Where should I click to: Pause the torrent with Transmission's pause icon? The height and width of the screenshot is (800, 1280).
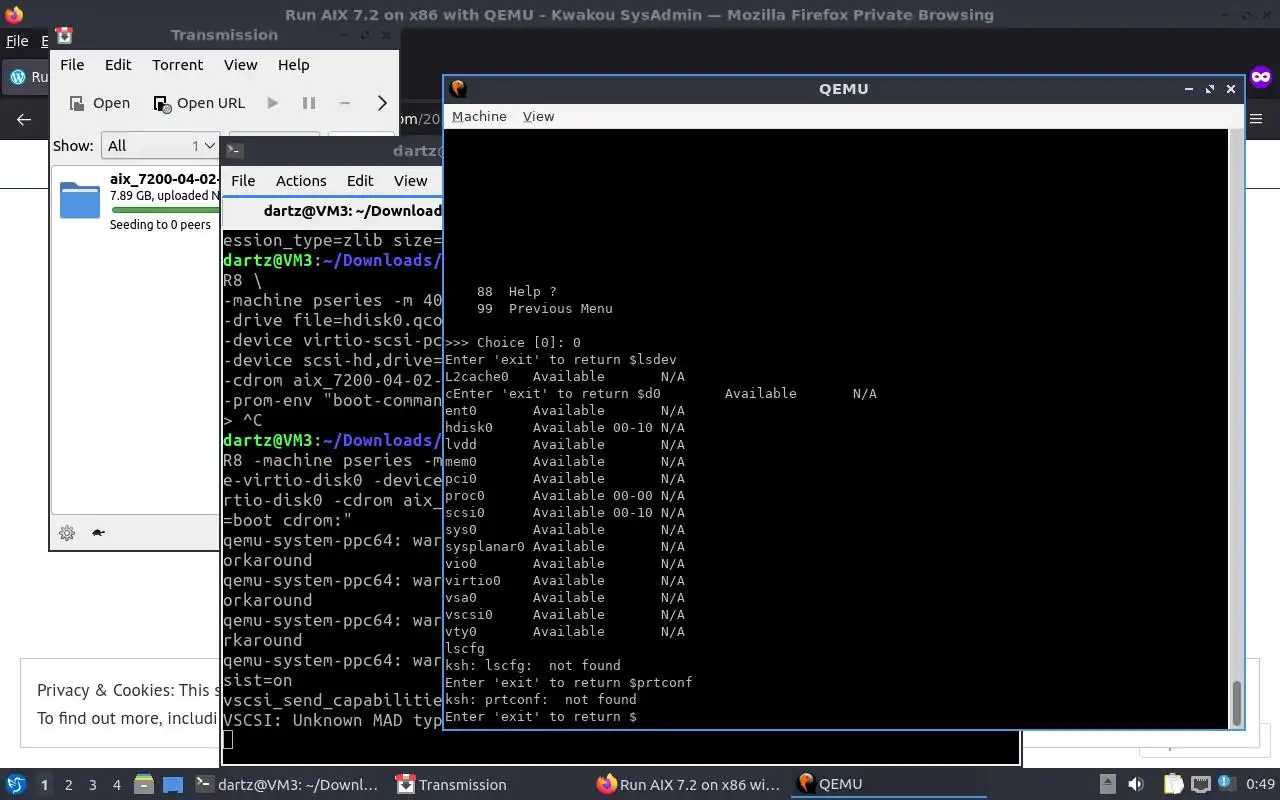309,103
